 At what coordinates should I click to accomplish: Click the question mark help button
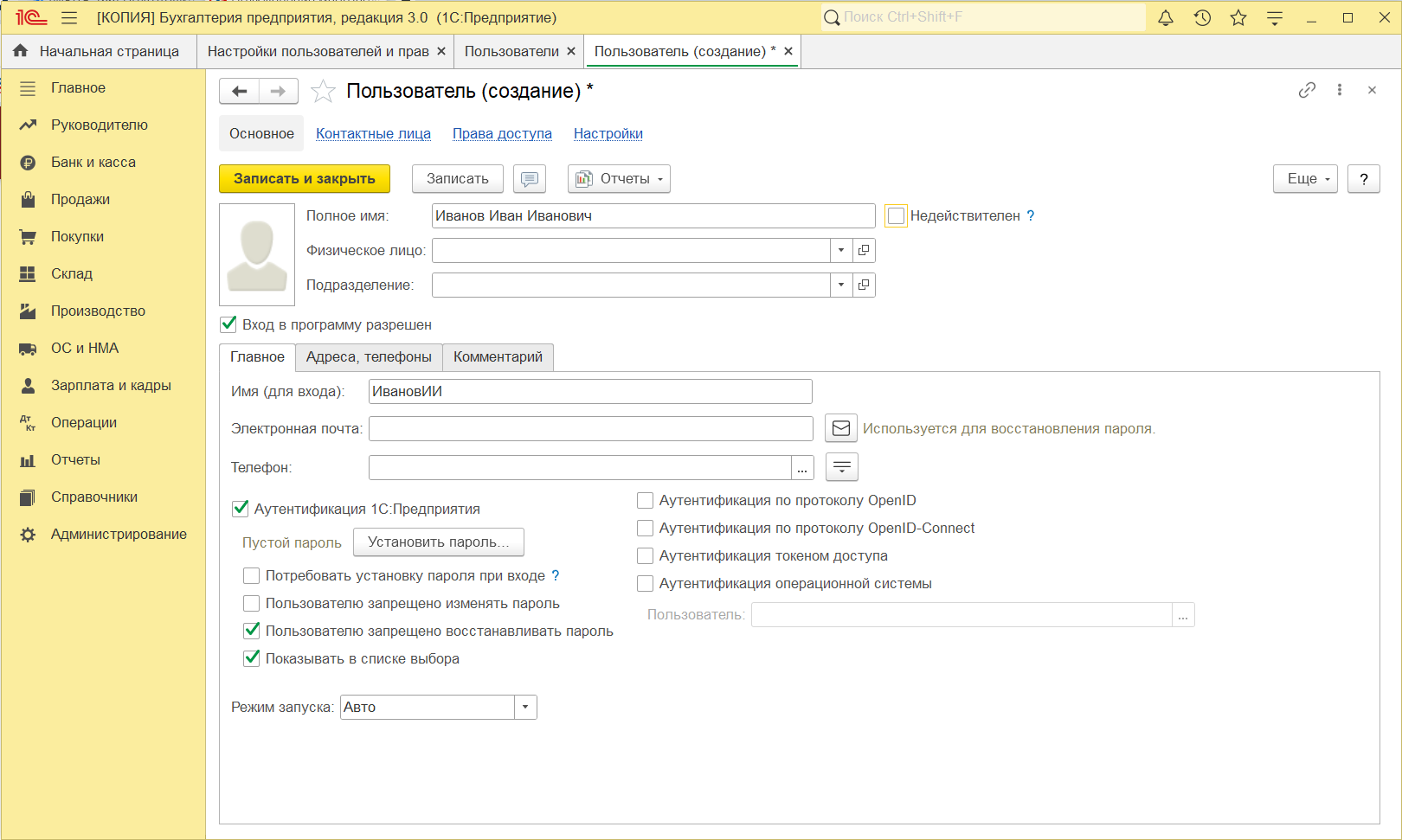pyautogui.click(x=1364, y=179)
